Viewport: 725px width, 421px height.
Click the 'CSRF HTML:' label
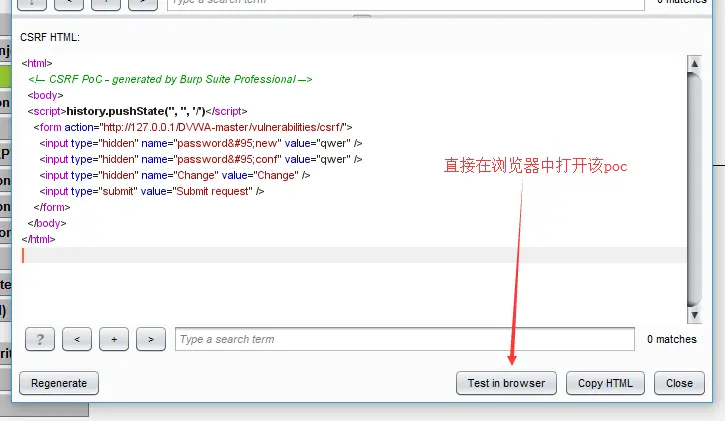[50, 37]
